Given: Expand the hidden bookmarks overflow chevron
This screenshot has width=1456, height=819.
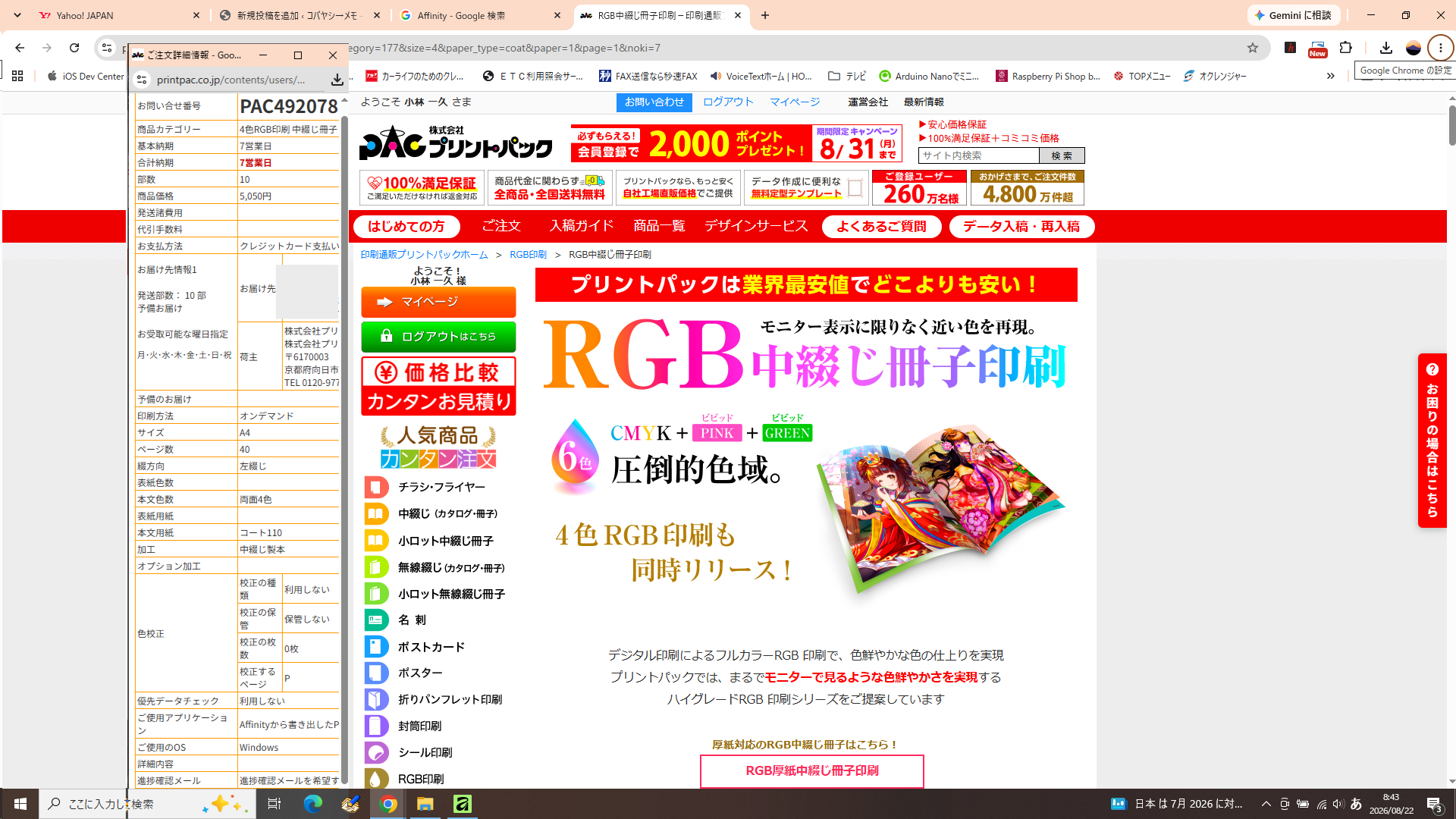Looking at the screenshot, I should click(1330, 76).
